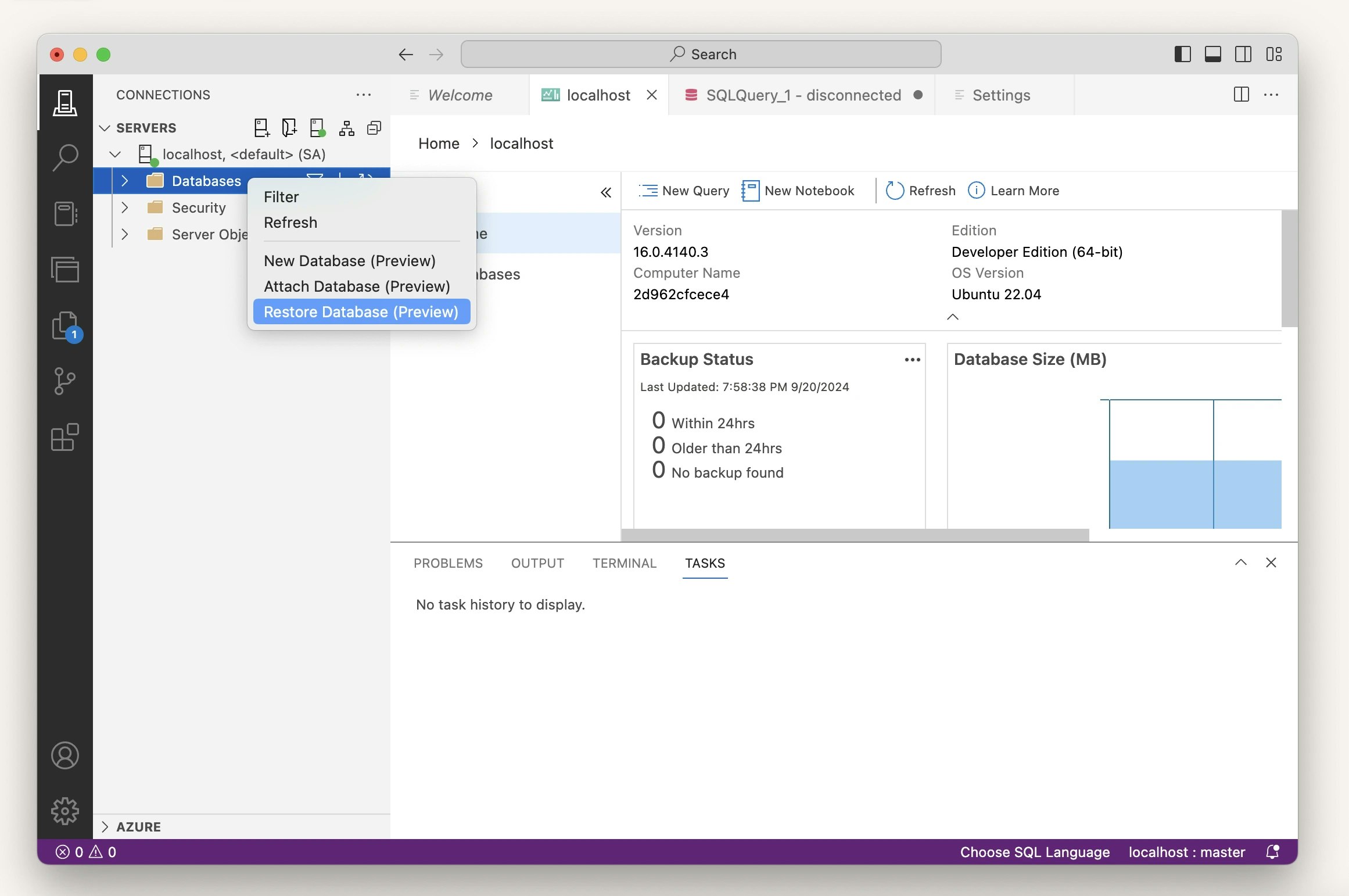Open notifications bell in status bar

tap(1272, 852)
